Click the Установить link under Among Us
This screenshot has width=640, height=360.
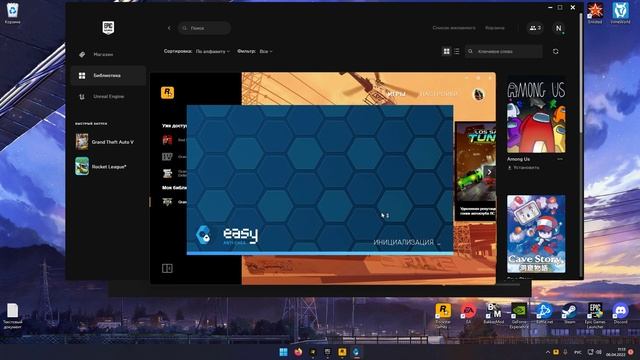pos(523,168)
